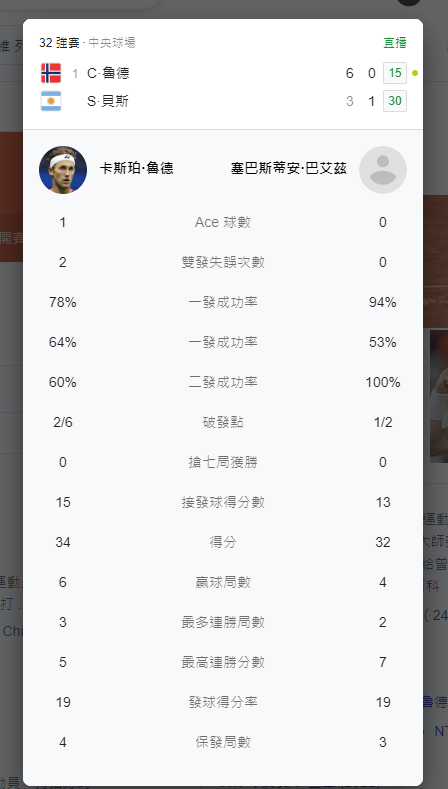This screenshot has width=448, height=789.
Task: Click current game score 30 box
Action: point(395,101)
